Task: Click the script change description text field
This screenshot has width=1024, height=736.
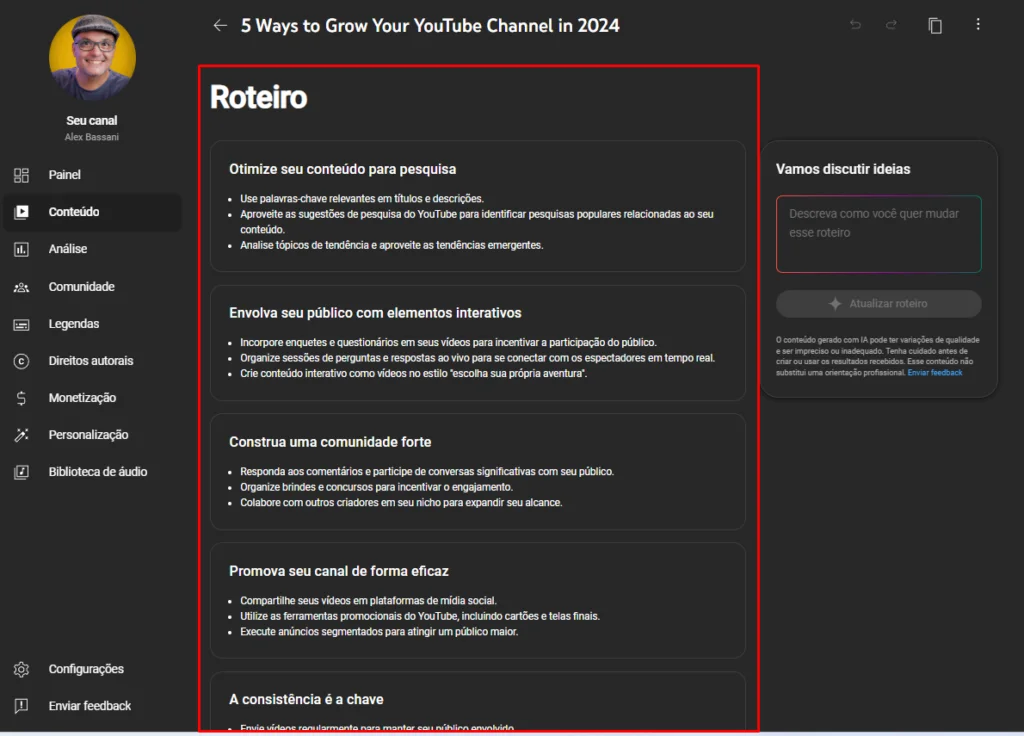Action: tap(878, 233)
